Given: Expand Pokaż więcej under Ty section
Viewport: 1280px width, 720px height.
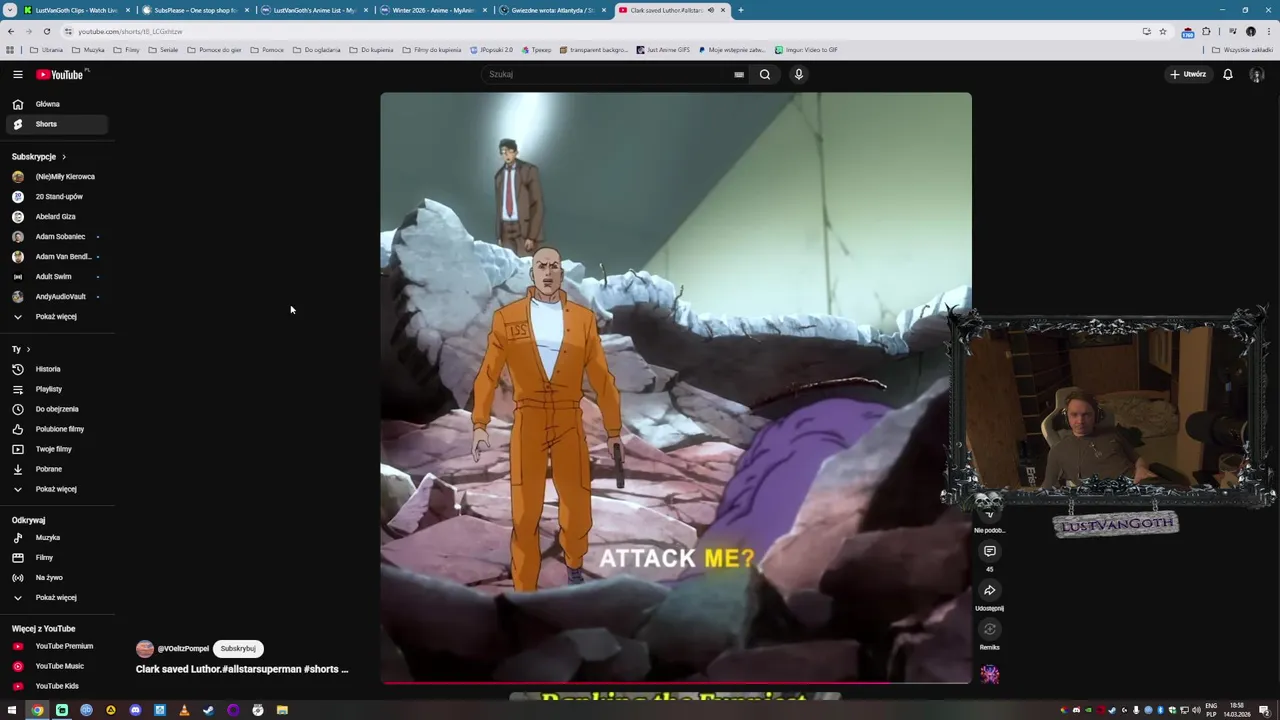Looking at the screenshot, I should click(57, 489).
